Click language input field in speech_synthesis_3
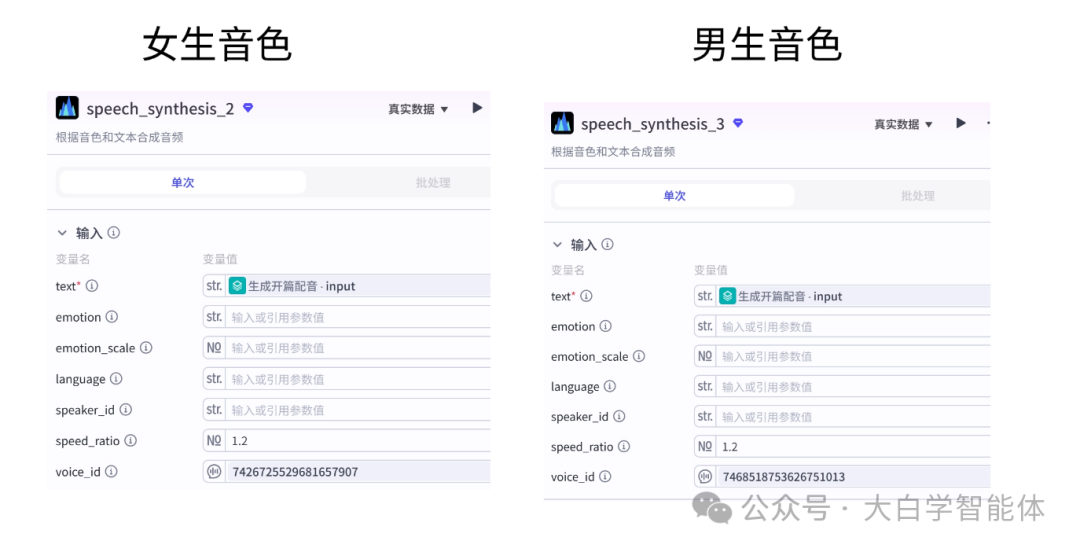 tap(853, 387)
